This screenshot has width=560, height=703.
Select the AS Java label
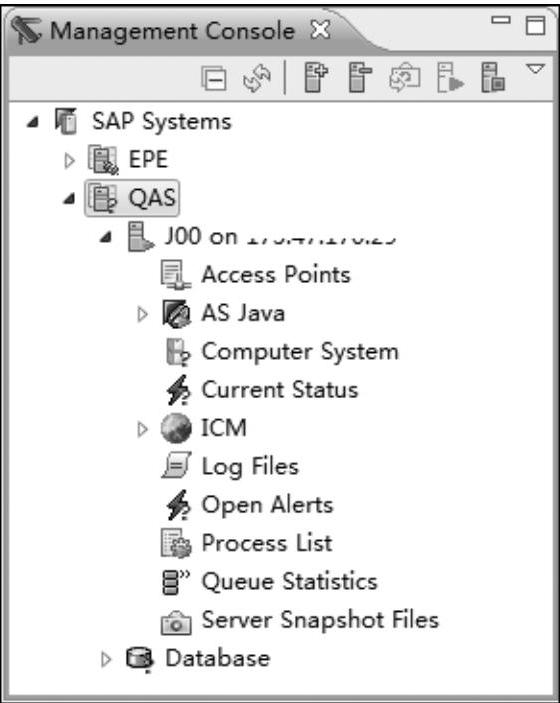(243, 313)
